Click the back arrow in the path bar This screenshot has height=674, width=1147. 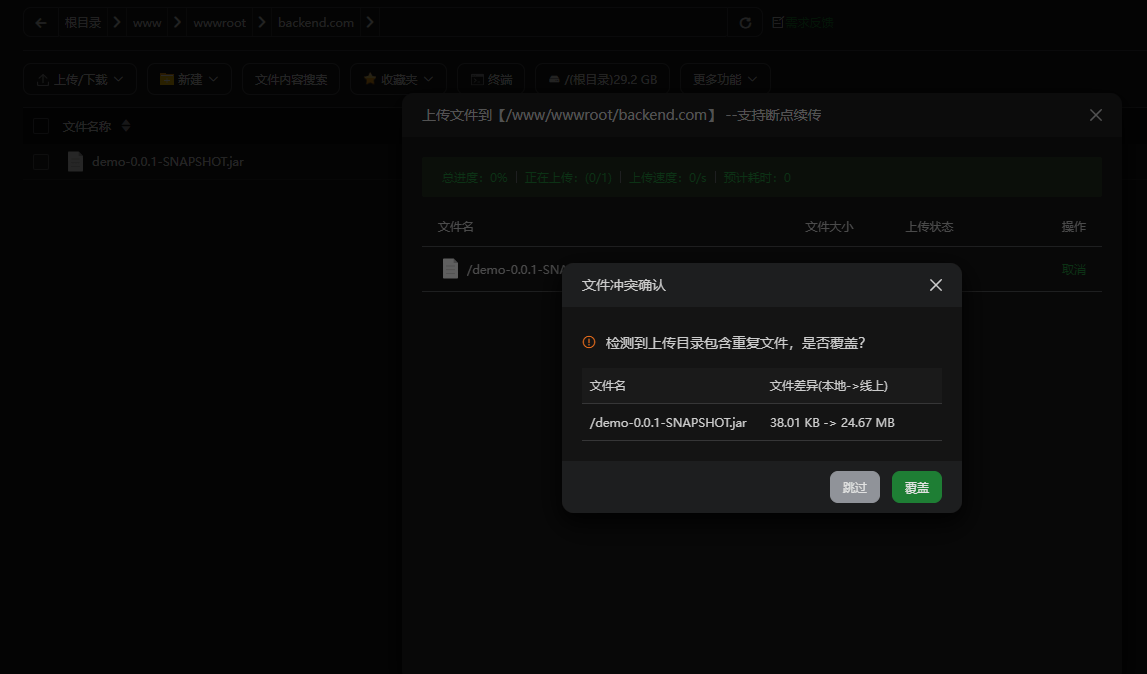click(41, 22)
